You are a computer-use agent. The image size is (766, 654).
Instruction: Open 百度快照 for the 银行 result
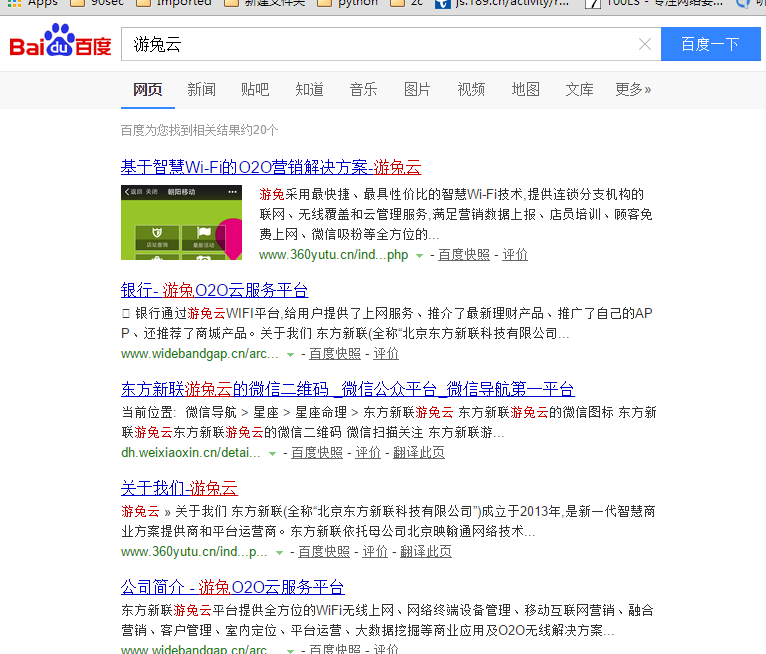coord(335,354)
